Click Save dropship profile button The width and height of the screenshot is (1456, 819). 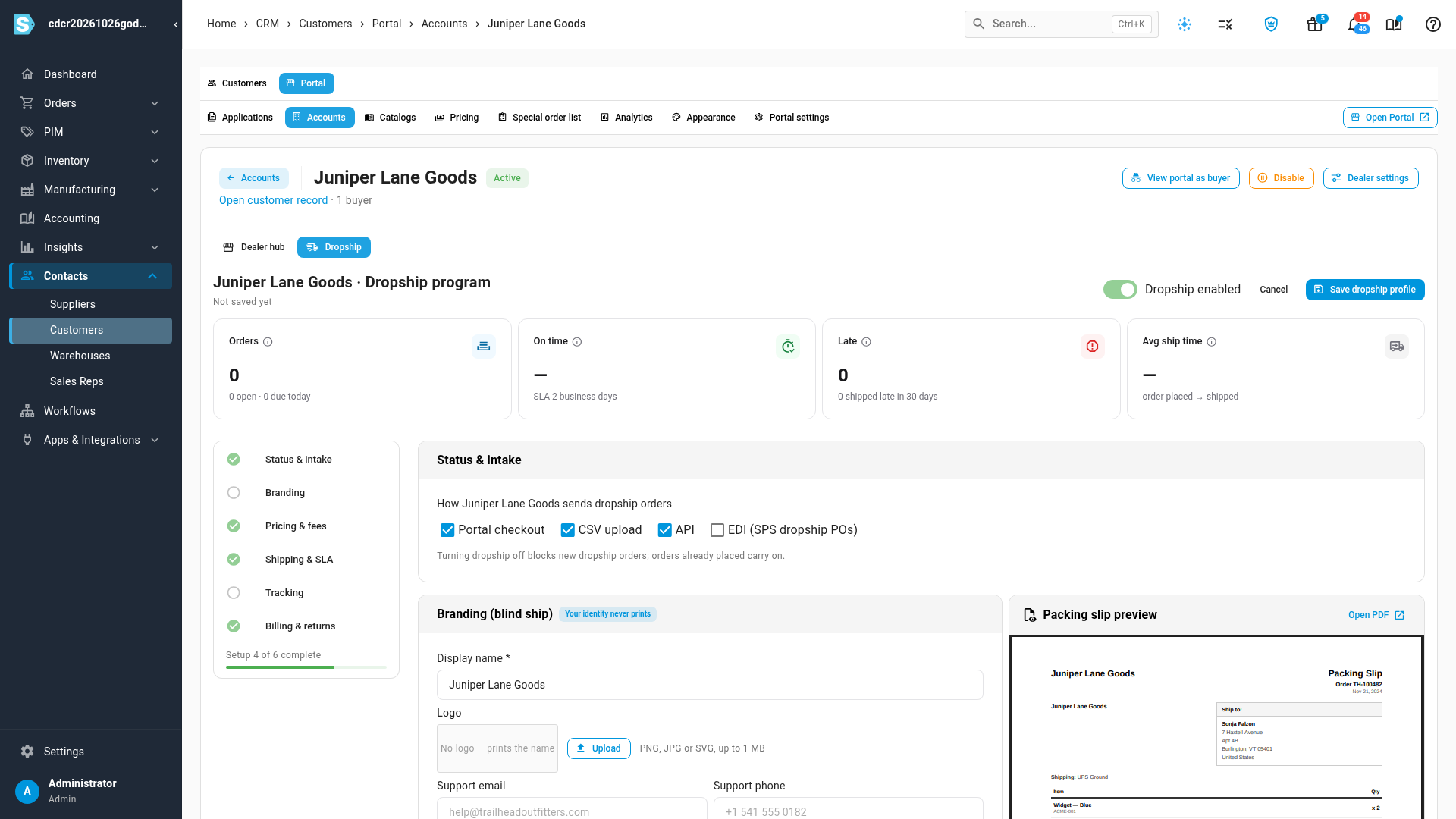[1365, 290]
